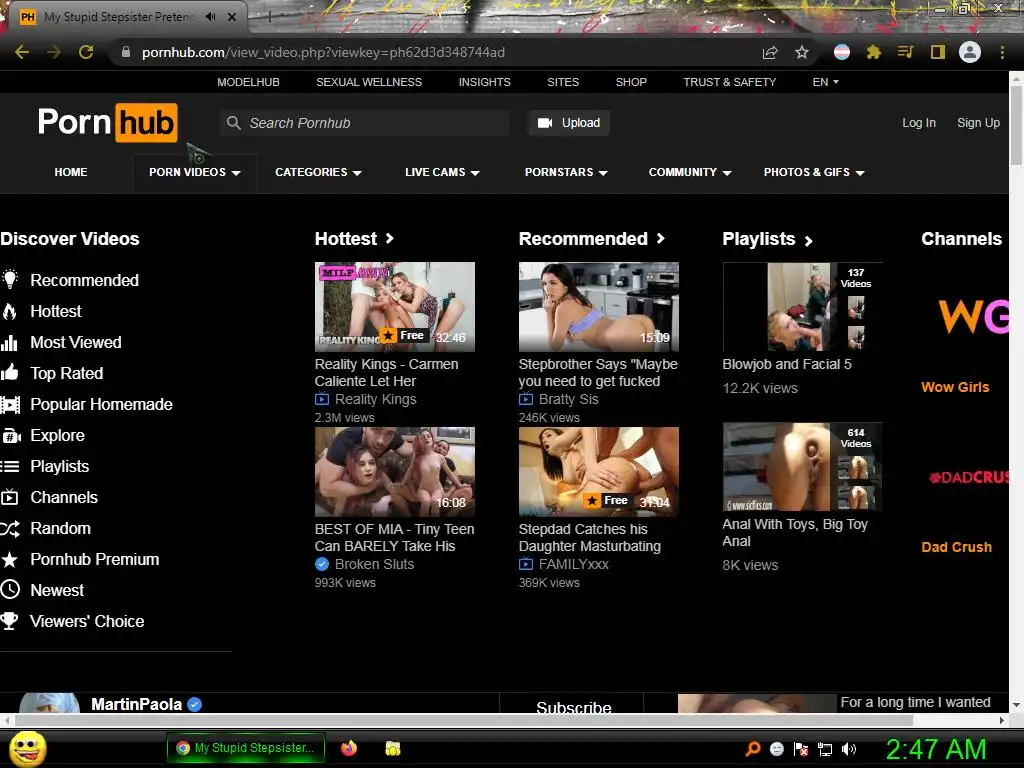
Task: Click the Random shuffle icon in sidebar
Action: tap(10, 528)
